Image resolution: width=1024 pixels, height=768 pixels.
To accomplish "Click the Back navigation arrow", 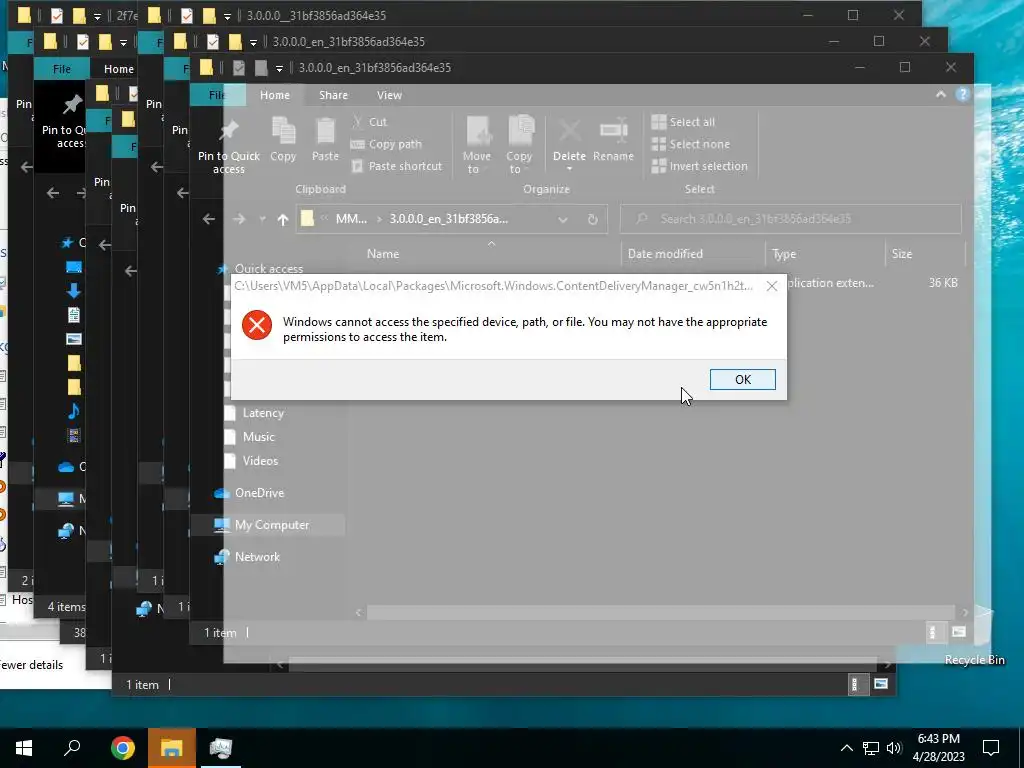I will [209, 219].
